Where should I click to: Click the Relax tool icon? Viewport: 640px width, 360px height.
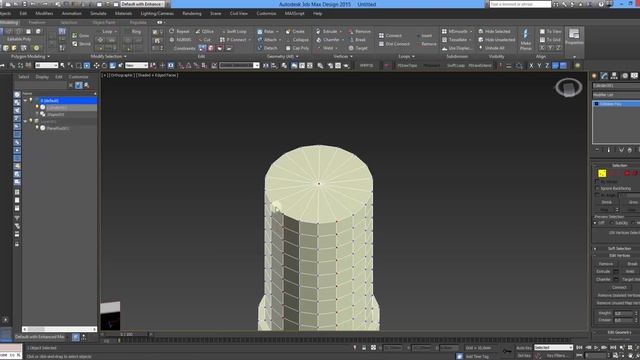pos(260,31)
